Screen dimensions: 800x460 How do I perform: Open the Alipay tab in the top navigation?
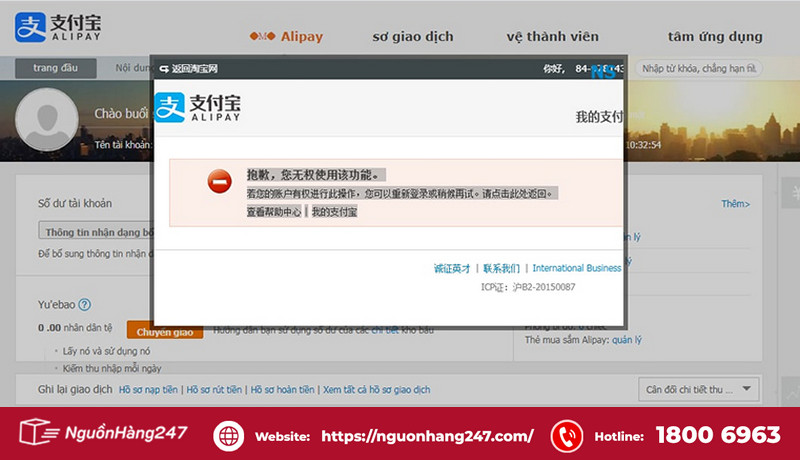[x=286, y=36]
